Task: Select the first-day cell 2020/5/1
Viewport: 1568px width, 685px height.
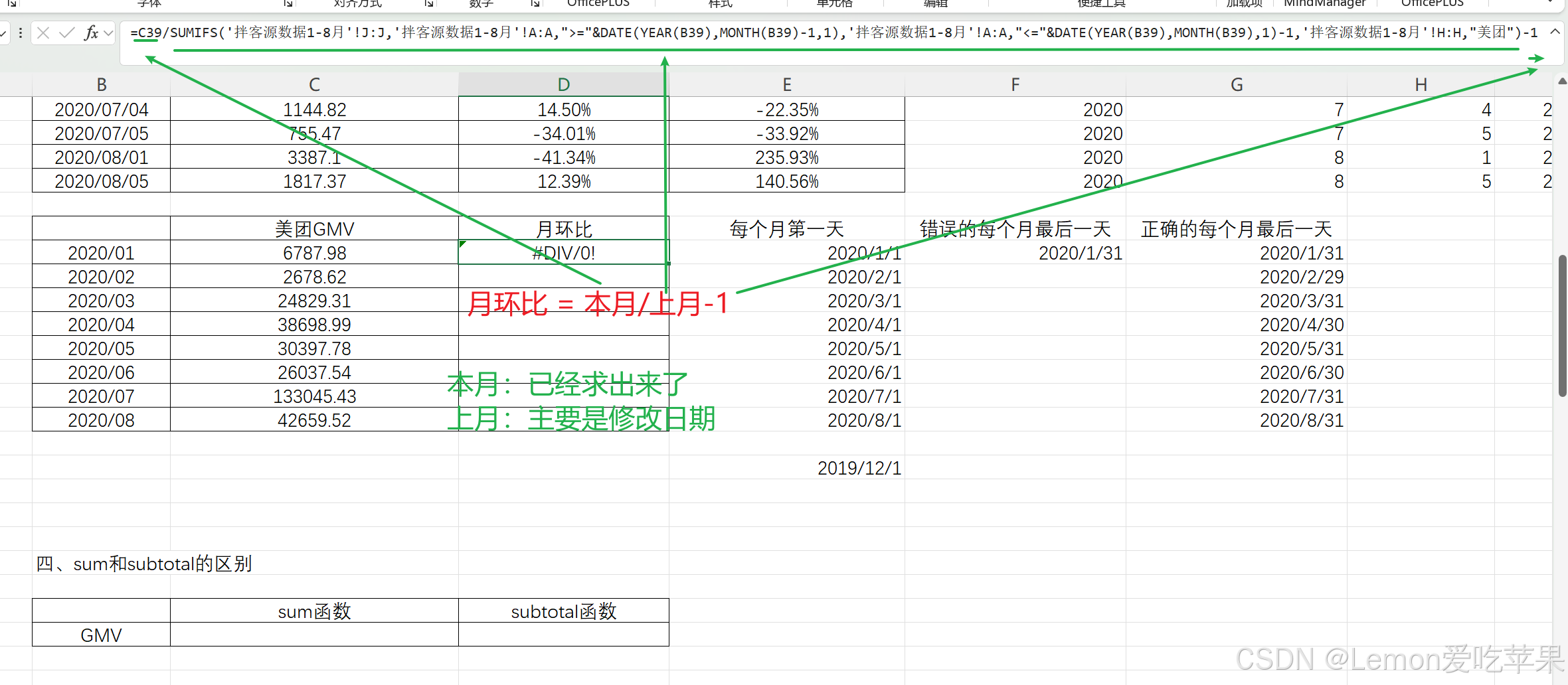Action: pos(787,348)
